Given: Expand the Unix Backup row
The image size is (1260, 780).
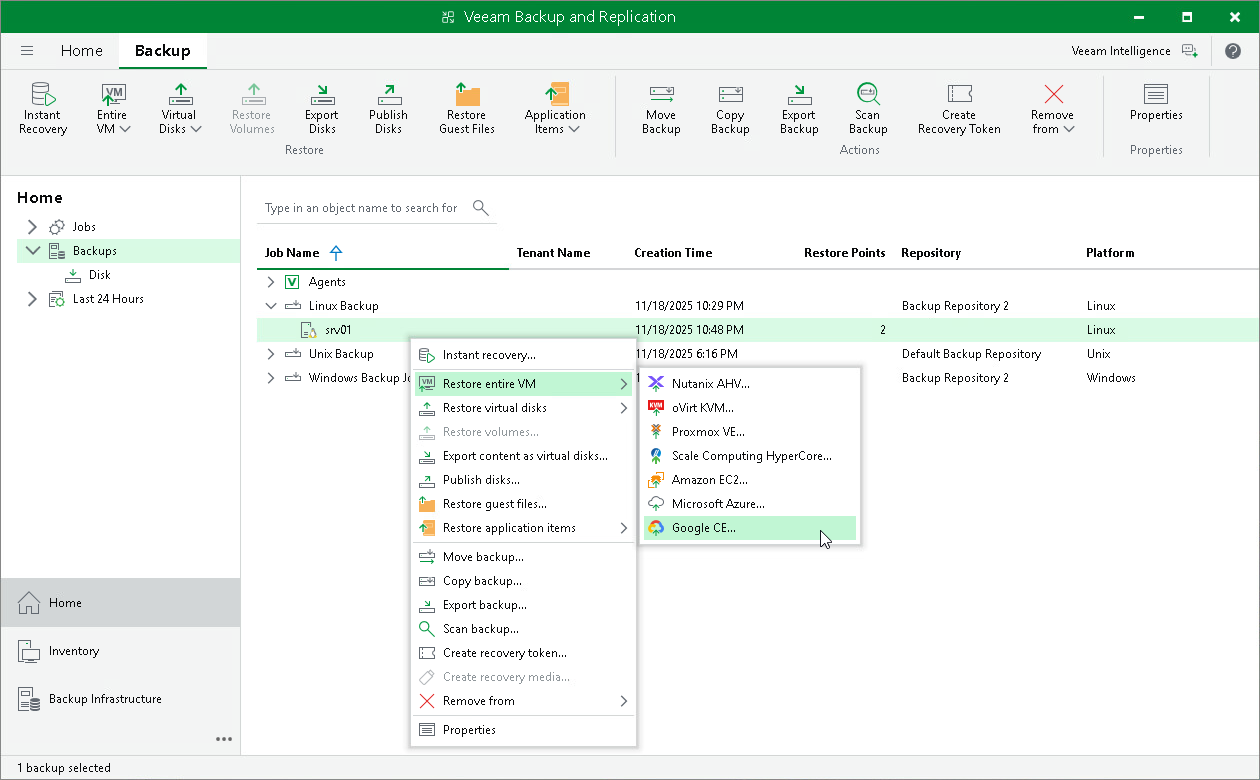Looking at the screenshot, I should [271, 354].
